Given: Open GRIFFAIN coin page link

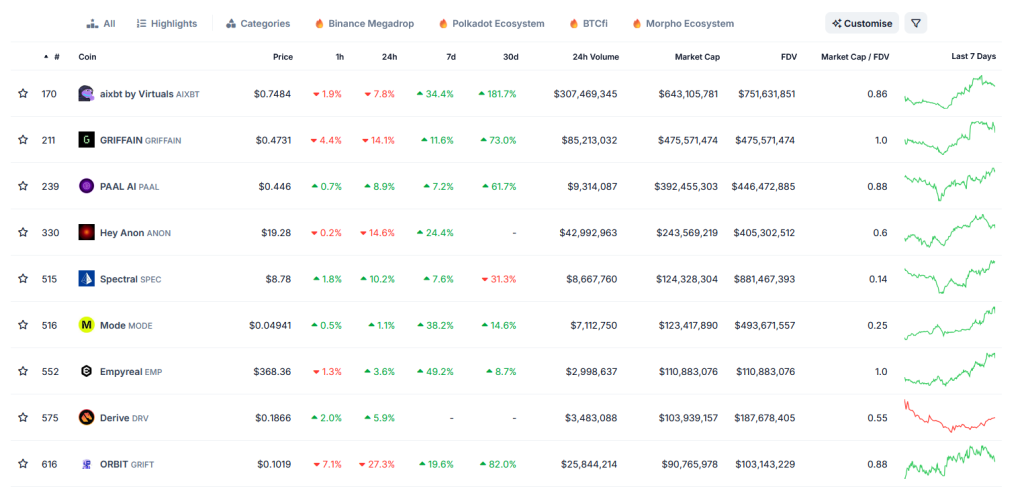Looking at the screenshot, I should coord(140,140).
